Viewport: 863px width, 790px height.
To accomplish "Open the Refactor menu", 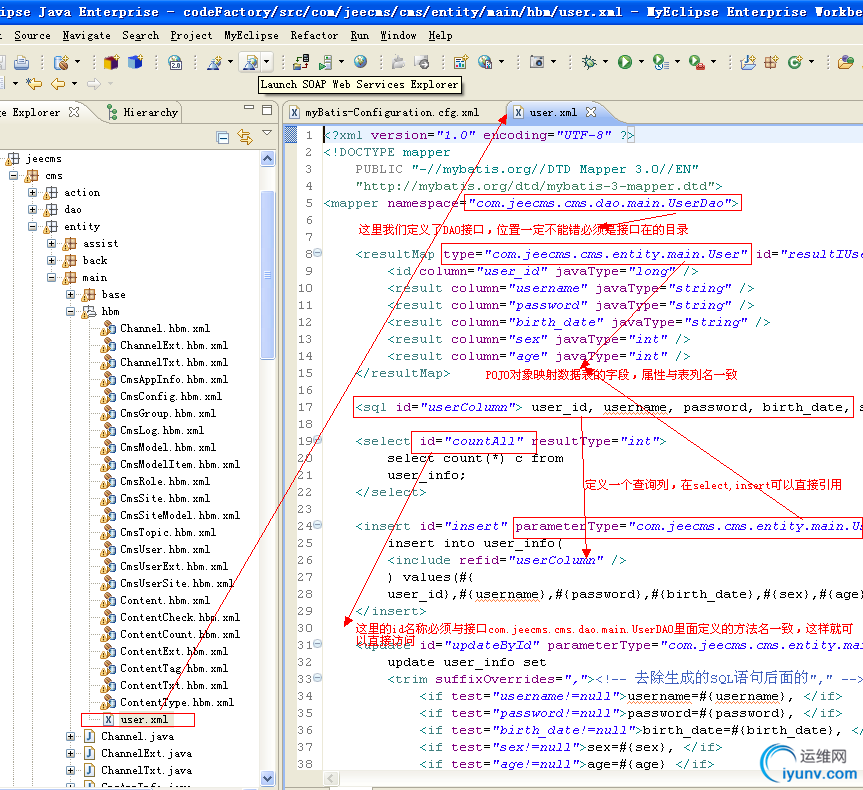I will (314, 35).
